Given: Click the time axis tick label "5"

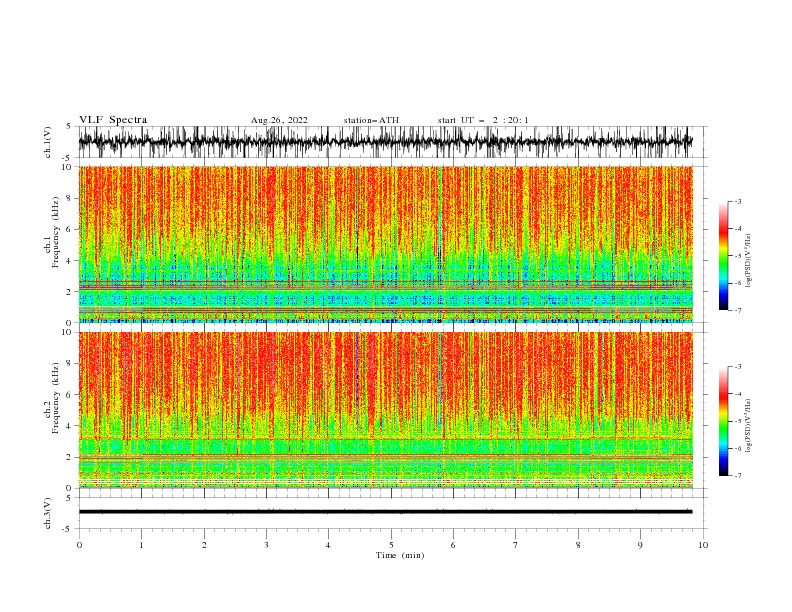Looking at the screenshot, I should (x=391, y=545).
